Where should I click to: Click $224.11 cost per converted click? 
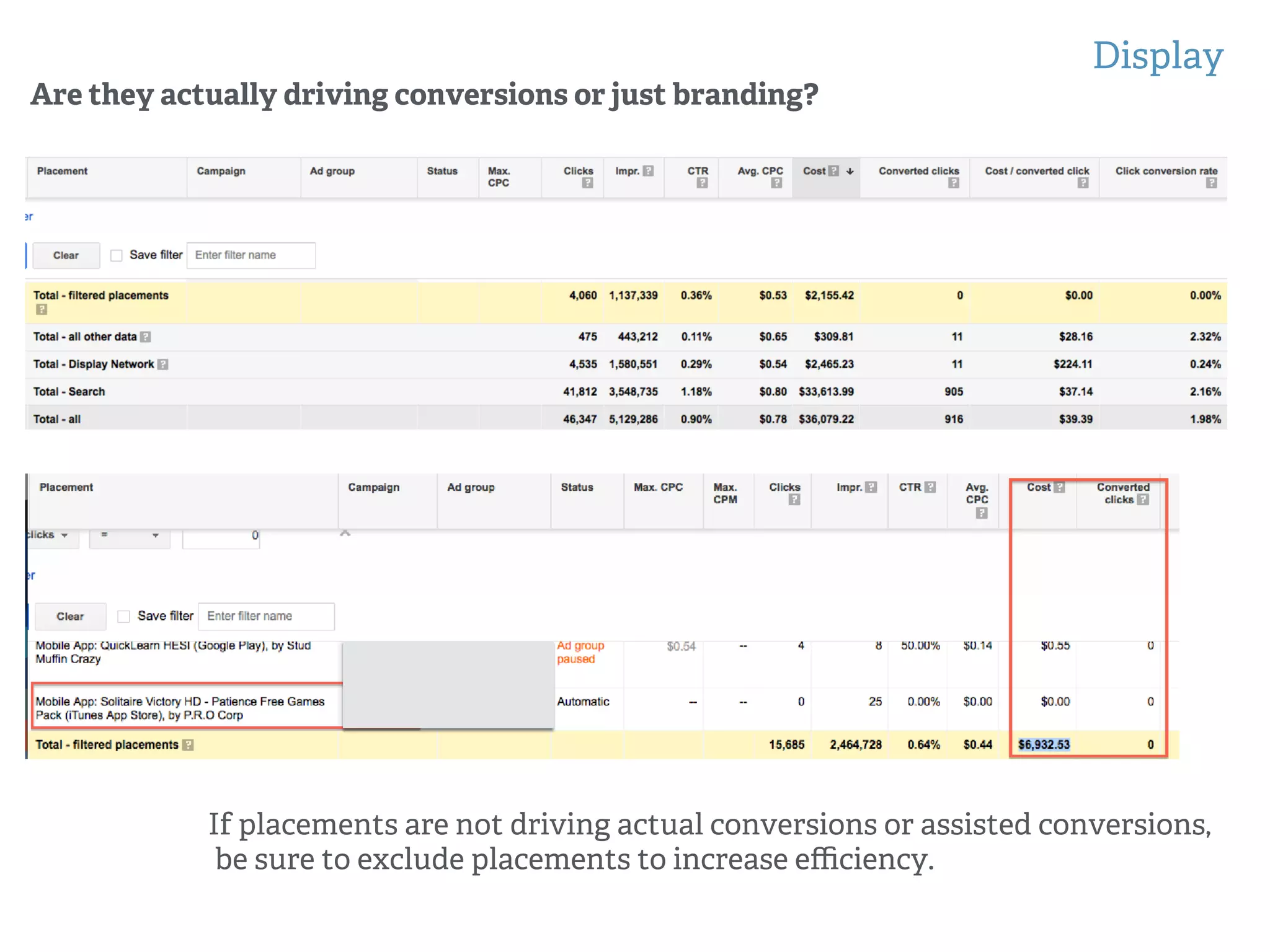click(1073, 364)
